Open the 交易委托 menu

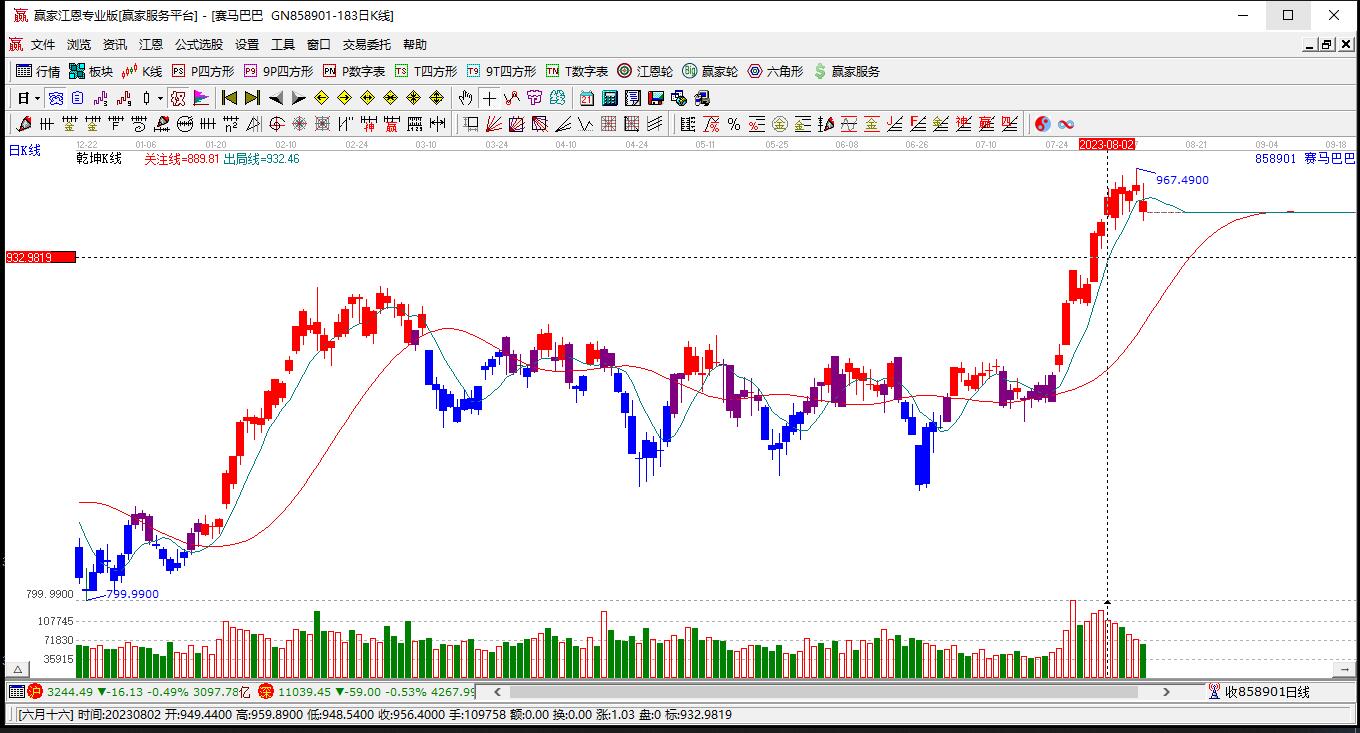[x=367, y=45]
